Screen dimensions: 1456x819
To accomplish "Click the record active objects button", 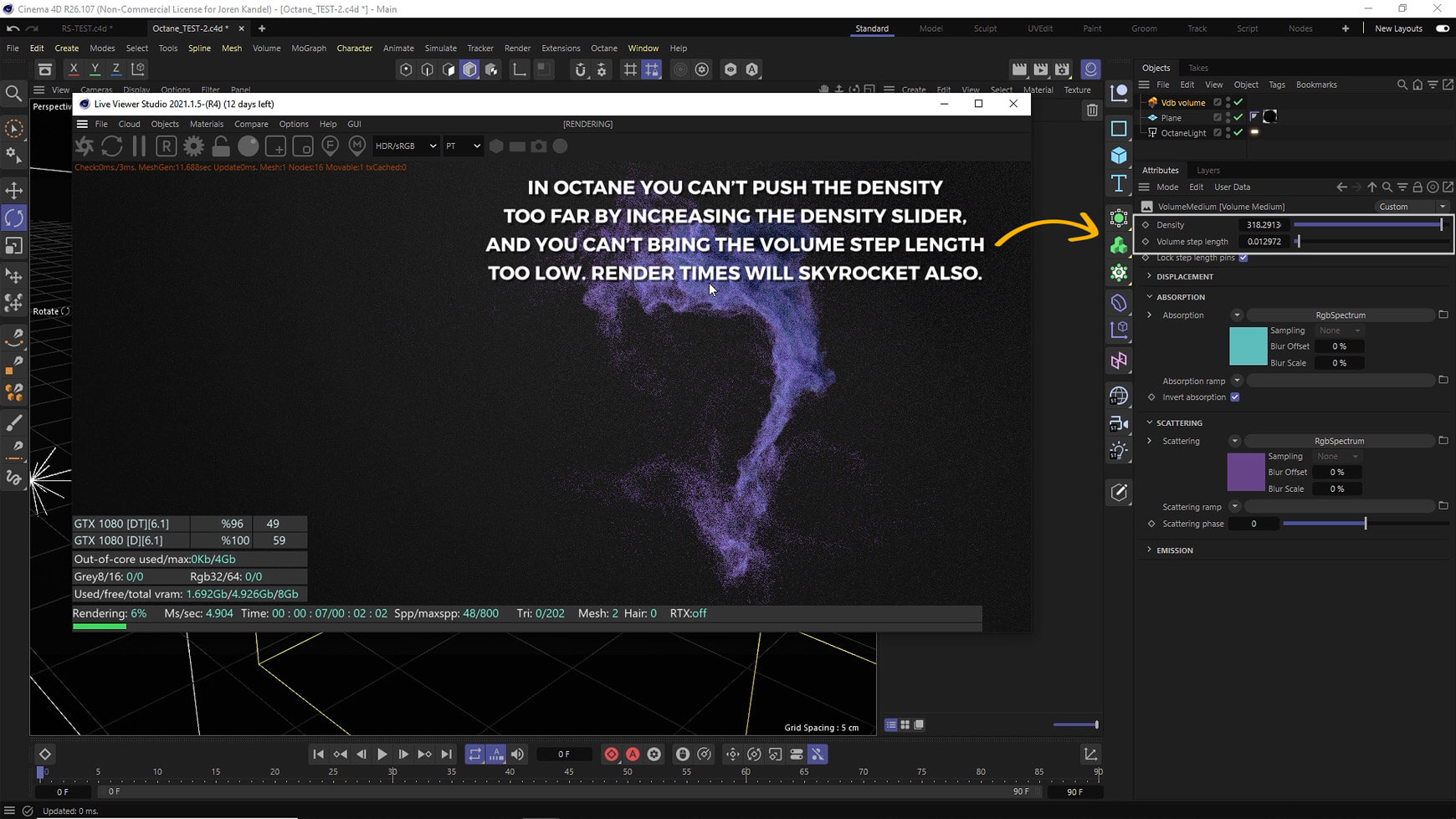I will [612, 755].
